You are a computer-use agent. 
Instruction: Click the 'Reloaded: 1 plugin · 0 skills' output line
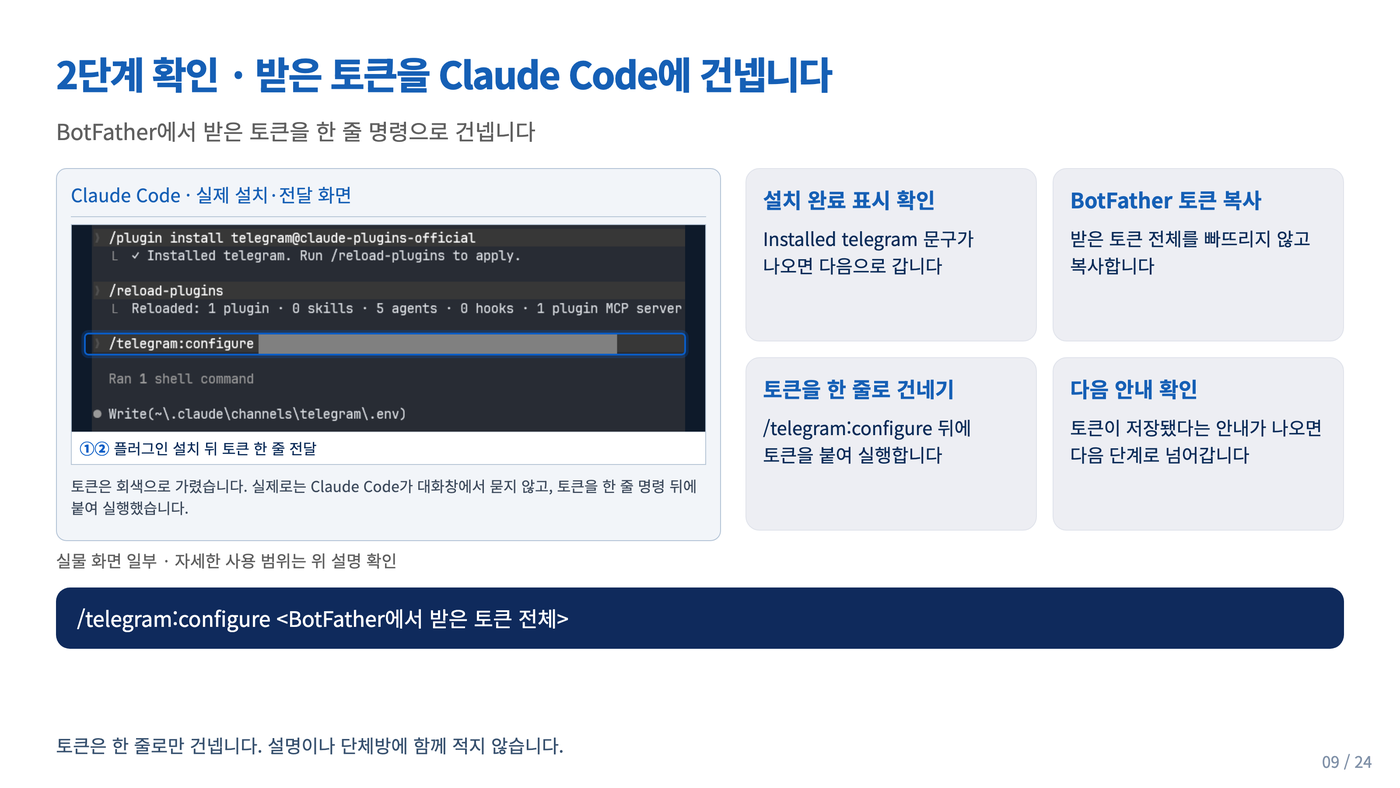406,309
